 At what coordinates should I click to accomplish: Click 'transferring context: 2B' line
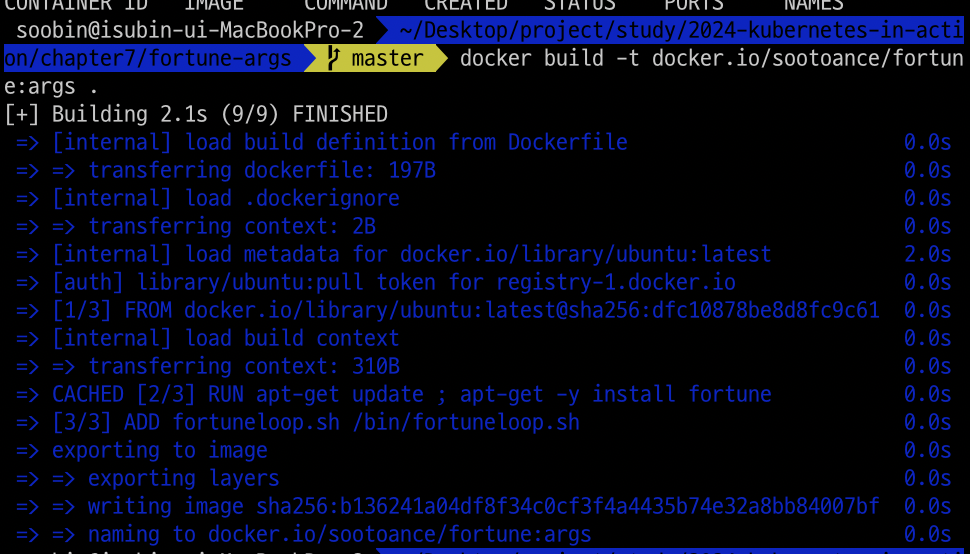click(x=196, y=226)
